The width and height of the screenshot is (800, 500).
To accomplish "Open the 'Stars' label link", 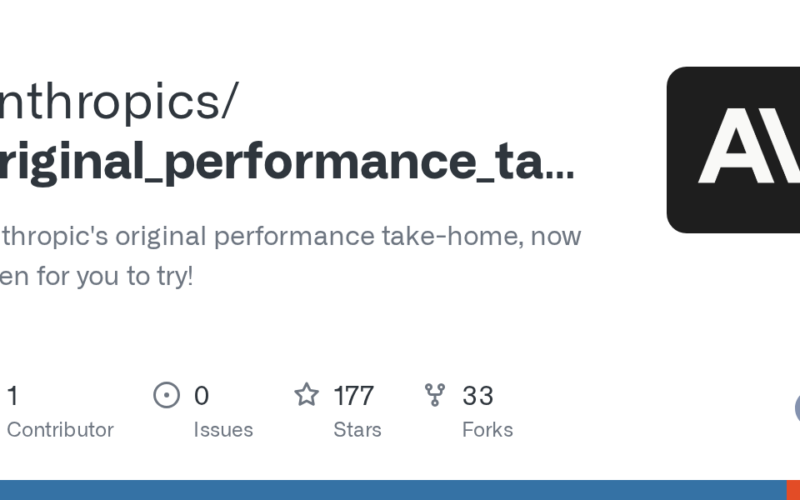I will (x=357, y=430).
